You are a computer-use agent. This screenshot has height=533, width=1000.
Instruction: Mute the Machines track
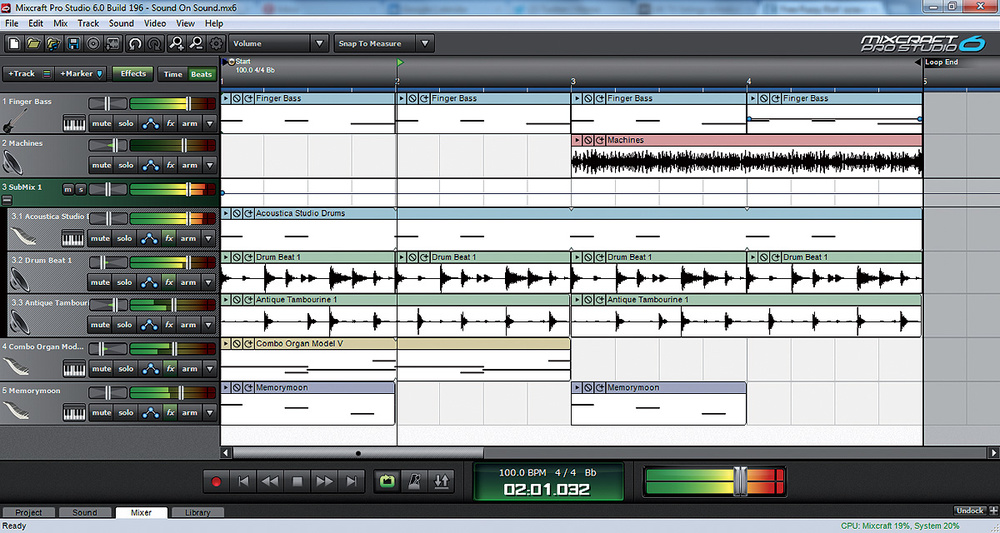click(101, 165)
